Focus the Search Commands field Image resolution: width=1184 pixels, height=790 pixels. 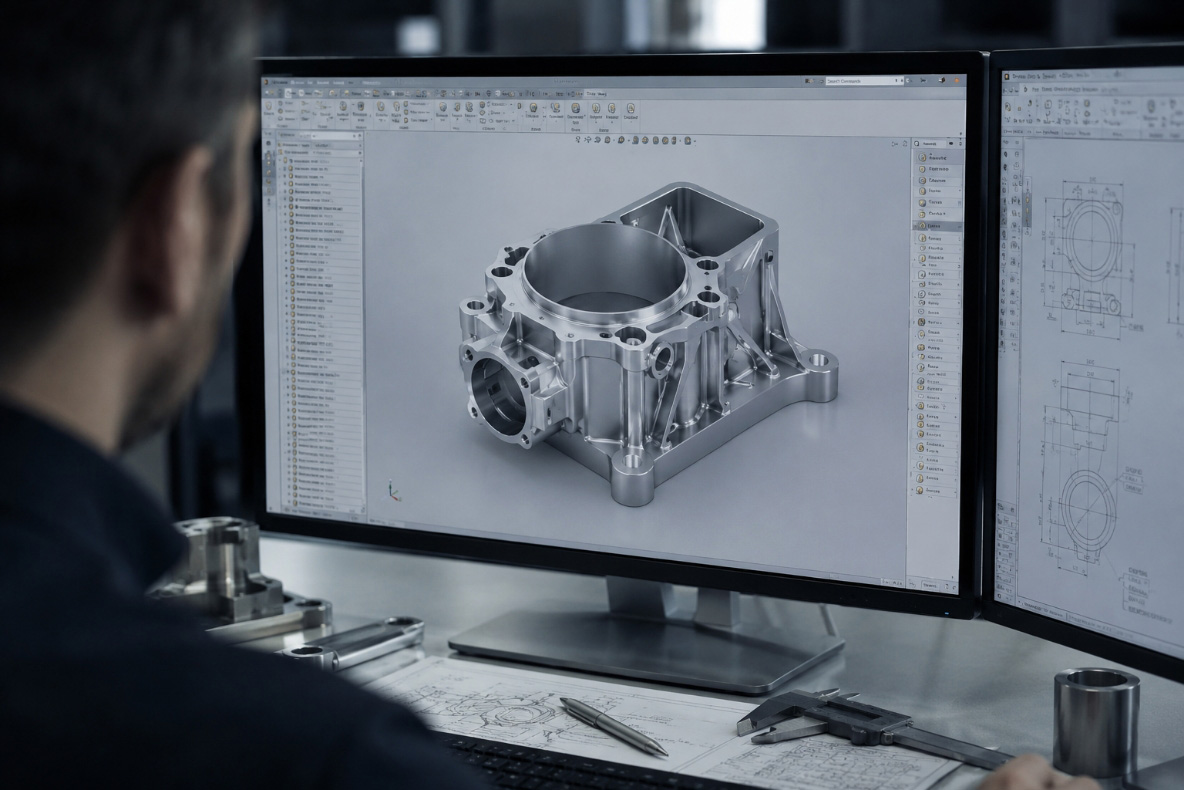863,80
